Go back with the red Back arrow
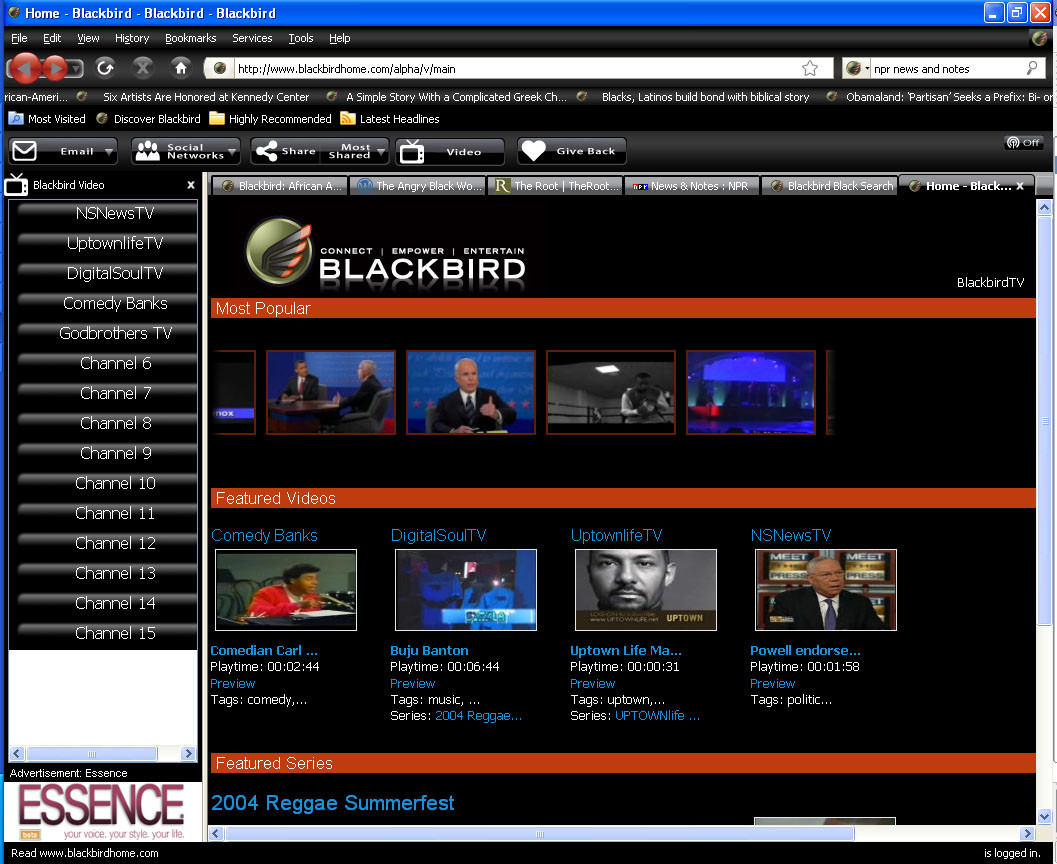1057x864 pixels. [x=25, y=68]
